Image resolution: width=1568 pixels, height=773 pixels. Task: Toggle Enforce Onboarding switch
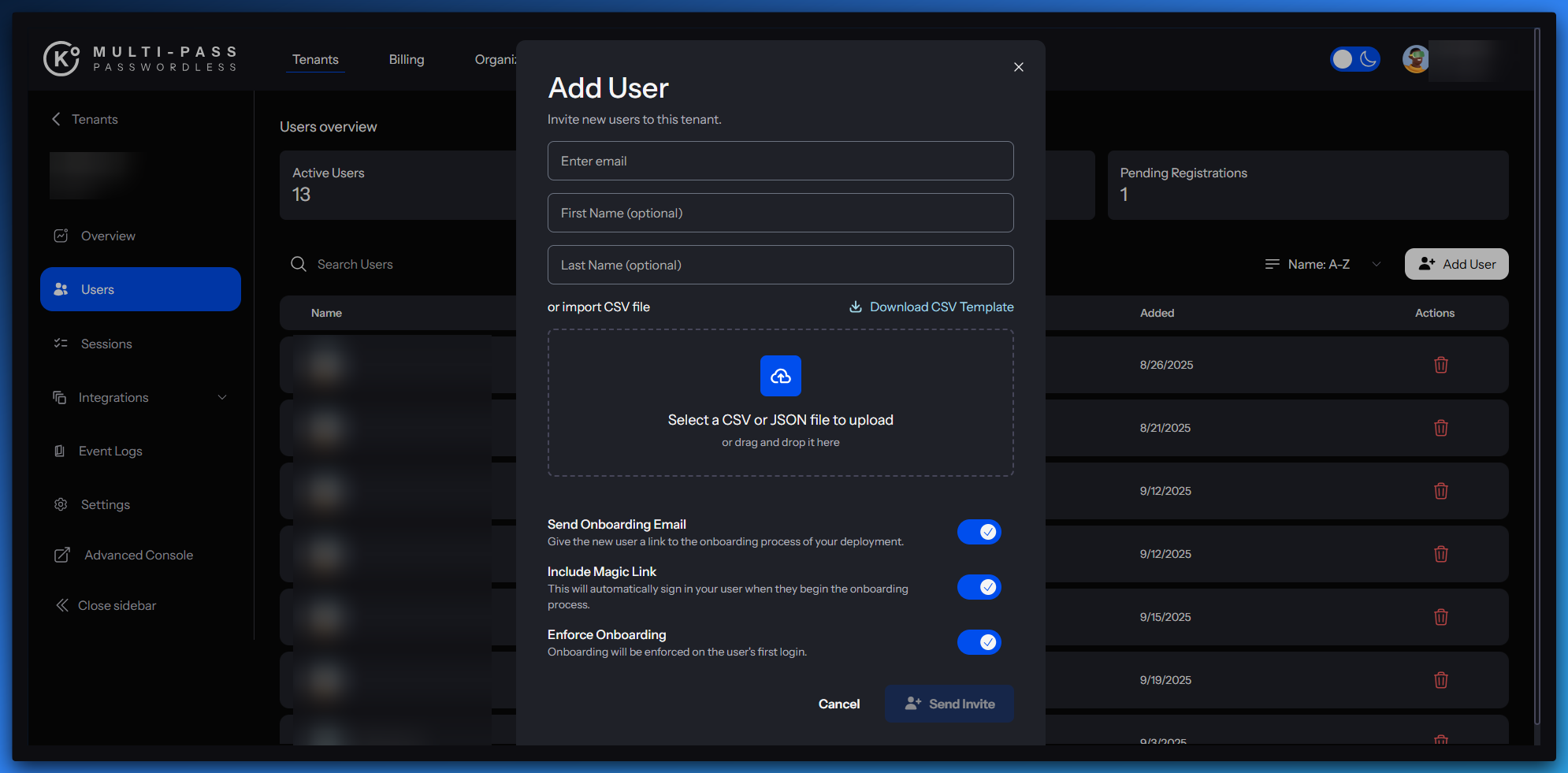tap(979, 642)
